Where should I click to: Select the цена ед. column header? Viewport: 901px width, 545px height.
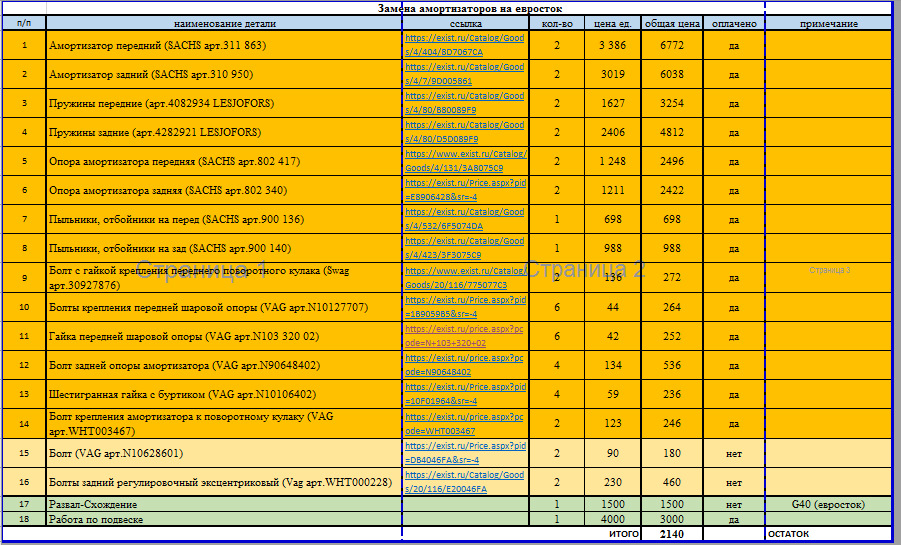(613, 24)
